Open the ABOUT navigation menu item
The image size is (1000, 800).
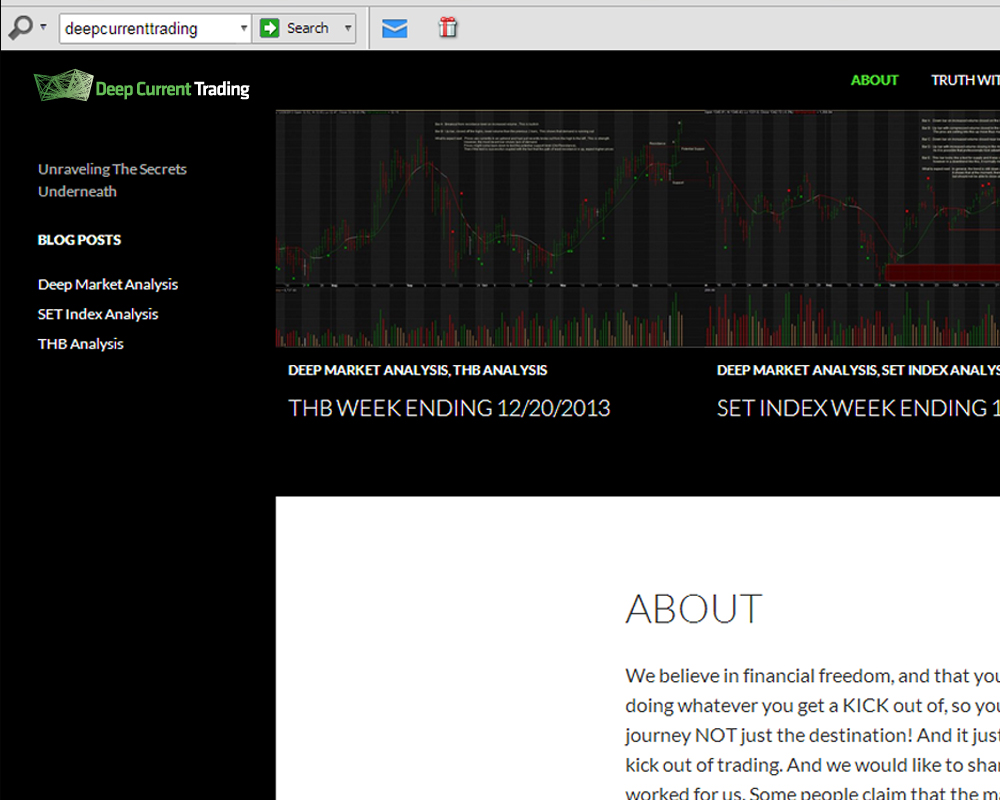click(874, 80)
